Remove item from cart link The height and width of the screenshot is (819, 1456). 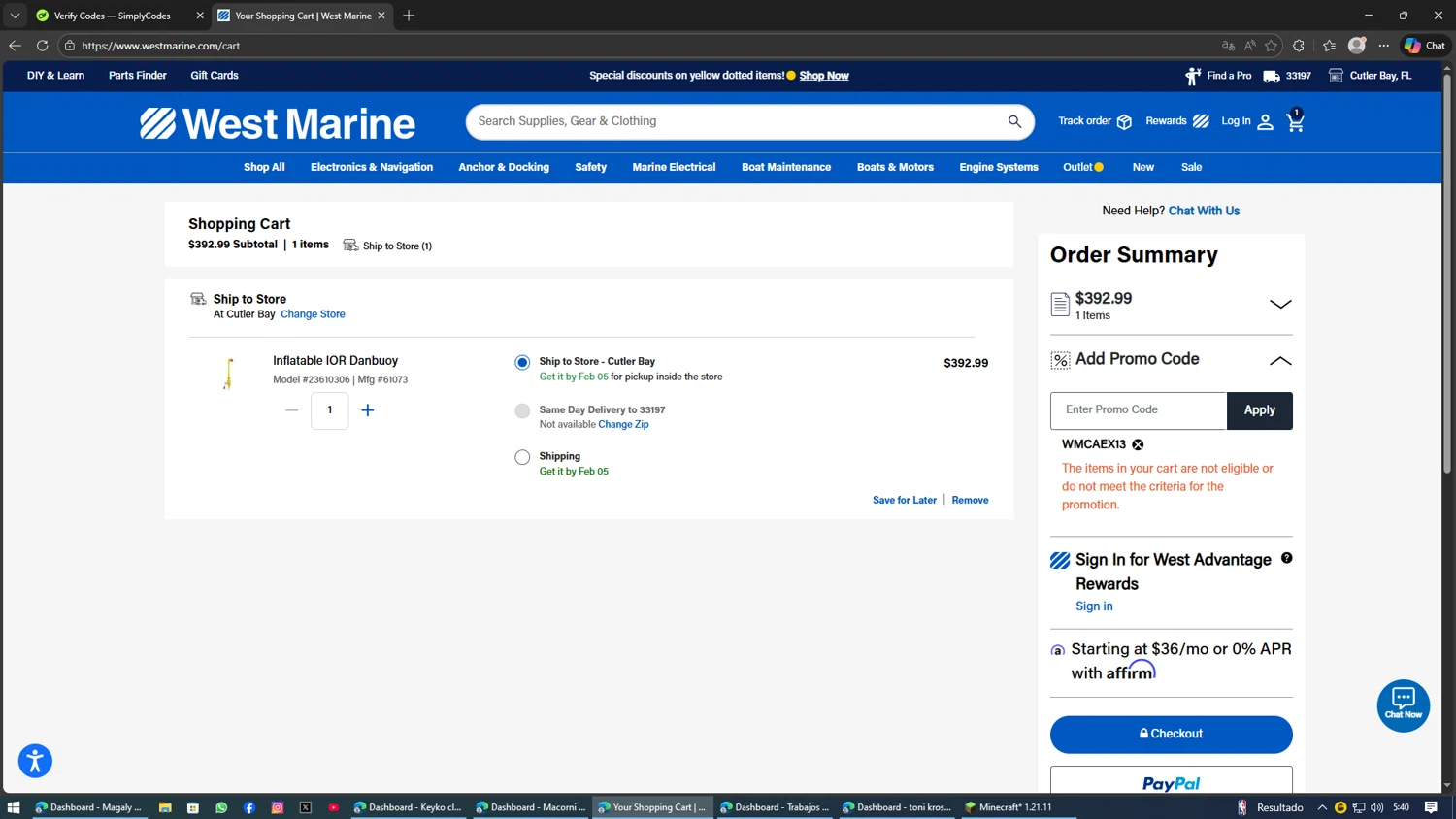click(x=970, y=501)
